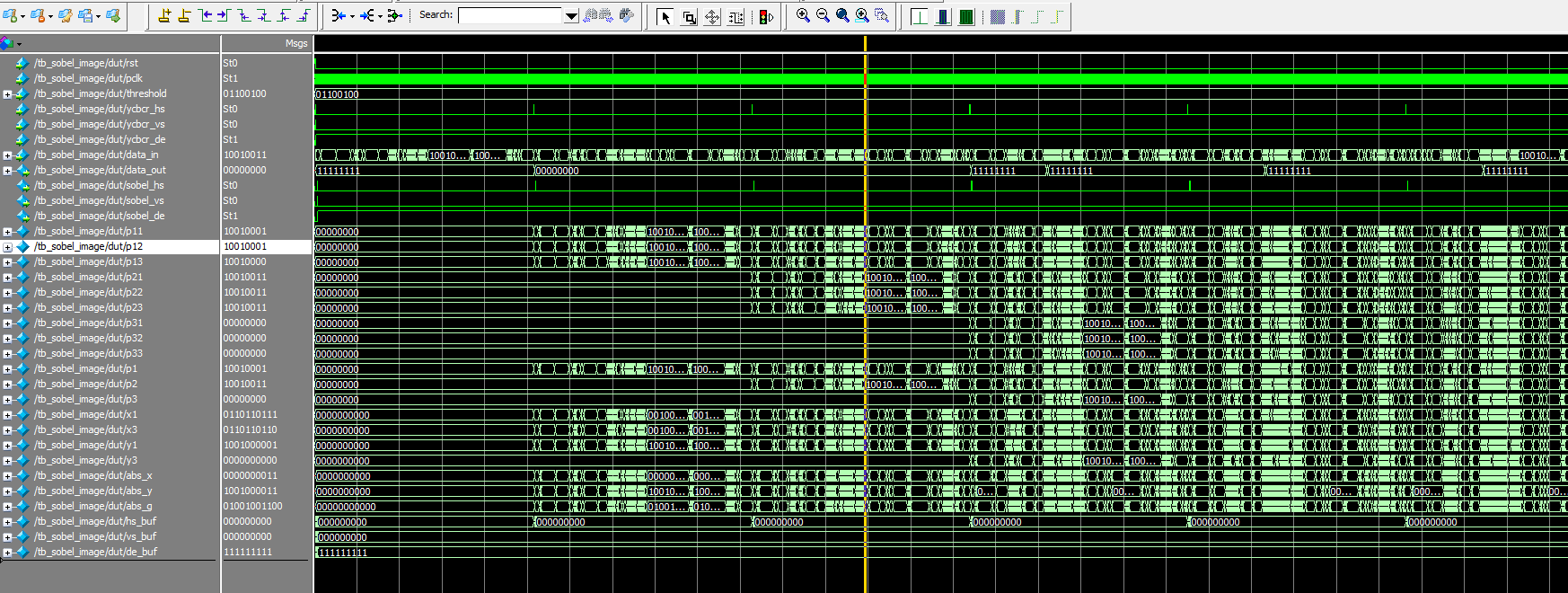
Task: Toggle the blue pulse waveform display button
Action: coord(943,17)
